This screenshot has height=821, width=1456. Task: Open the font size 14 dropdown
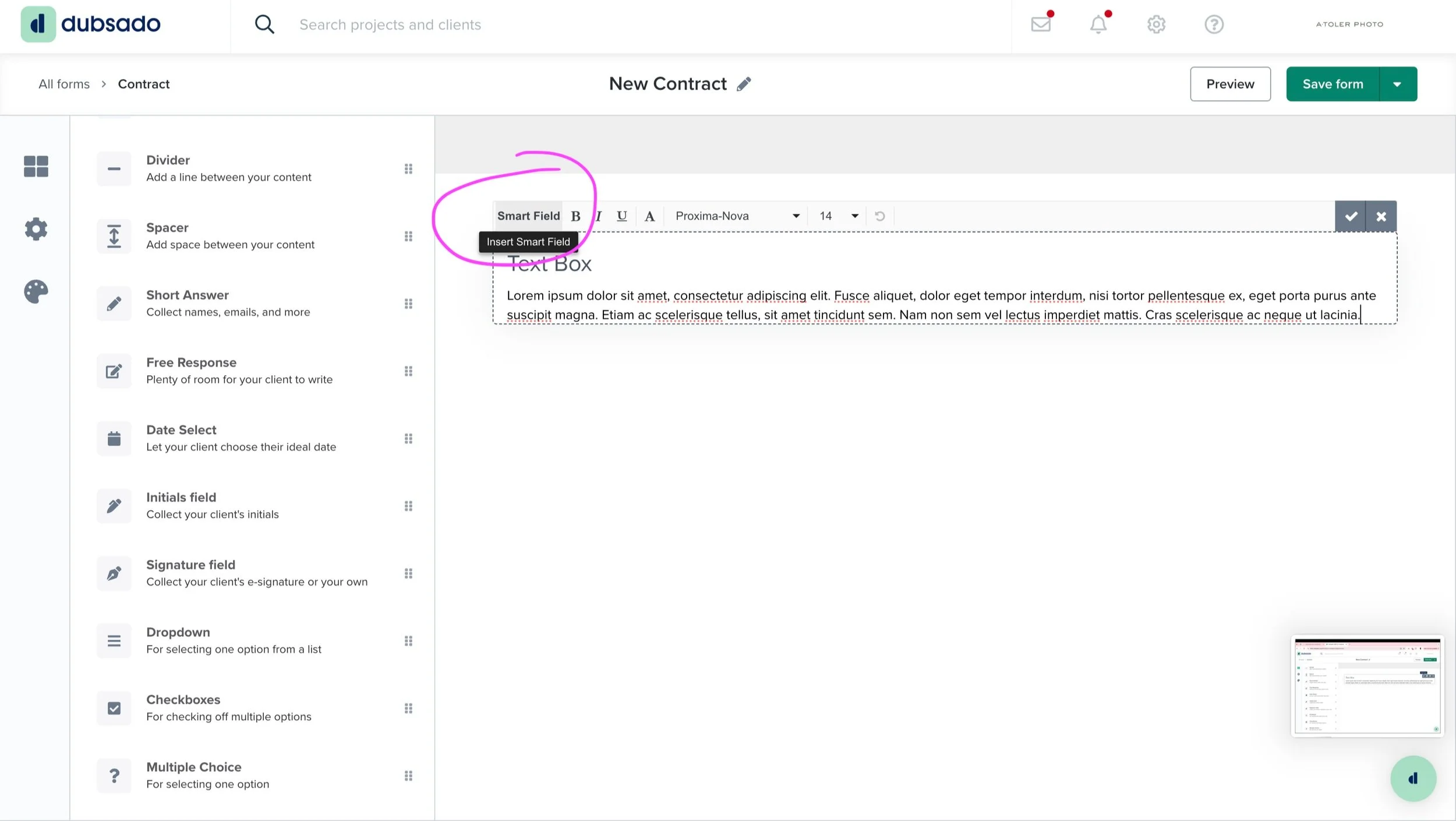pyautogui.click(x=838, y=216)
